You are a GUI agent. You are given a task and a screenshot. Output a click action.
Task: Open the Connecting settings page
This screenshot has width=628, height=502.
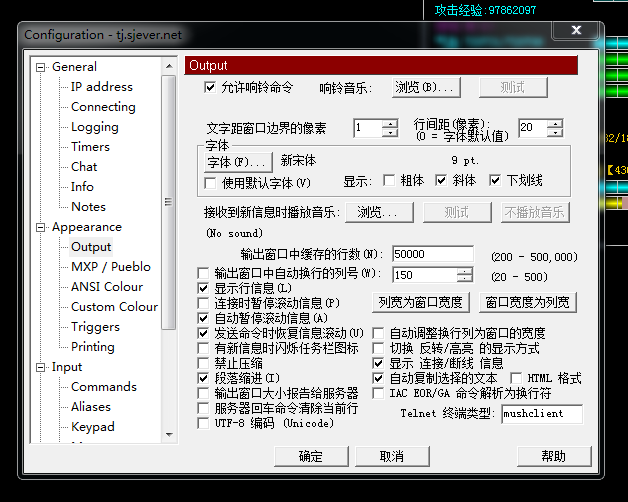click(x=103, y=107)
